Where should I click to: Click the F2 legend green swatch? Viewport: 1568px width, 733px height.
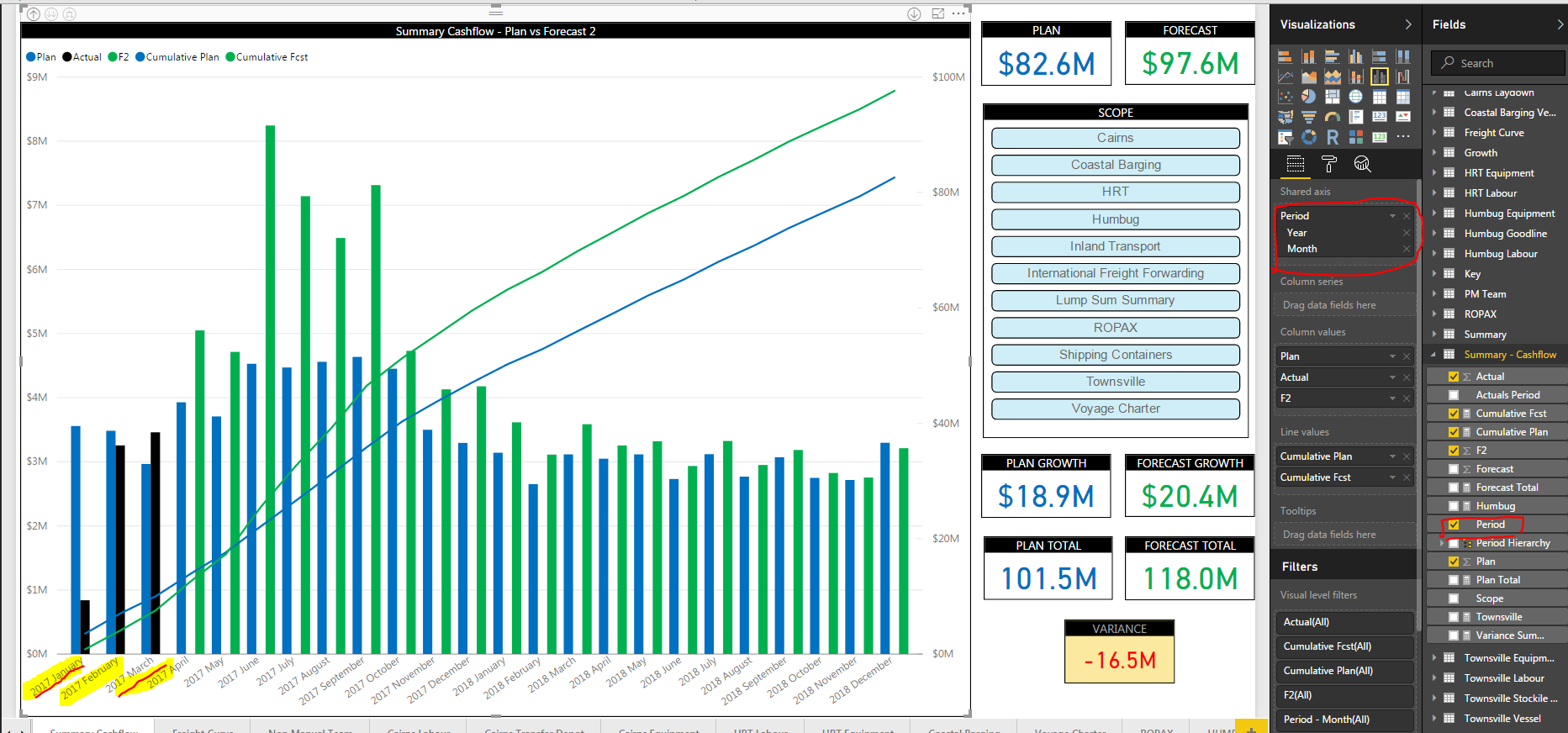(x=113, y=57)
